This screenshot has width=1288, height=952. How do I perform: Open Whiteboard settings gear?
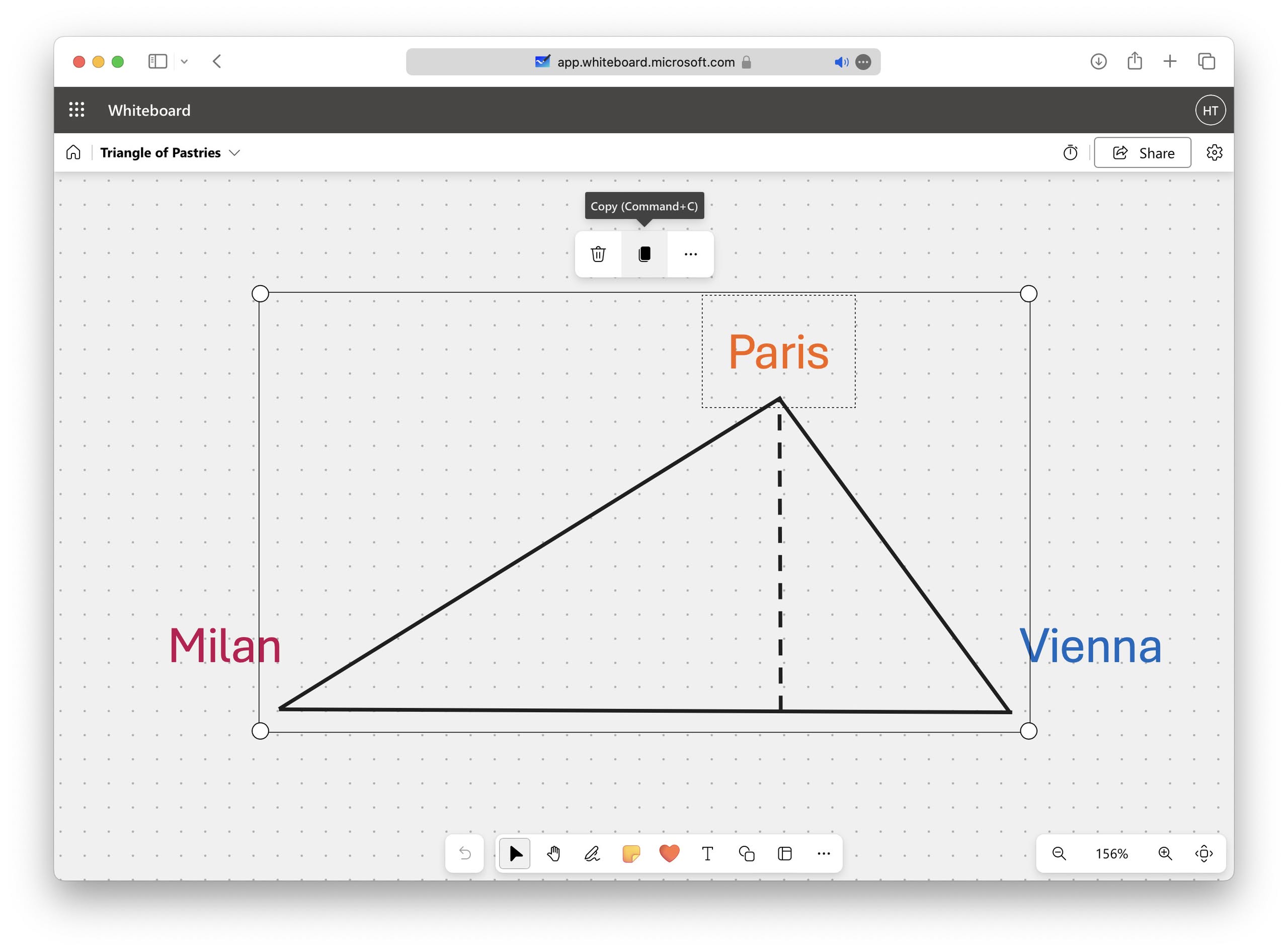[1214, 153]
